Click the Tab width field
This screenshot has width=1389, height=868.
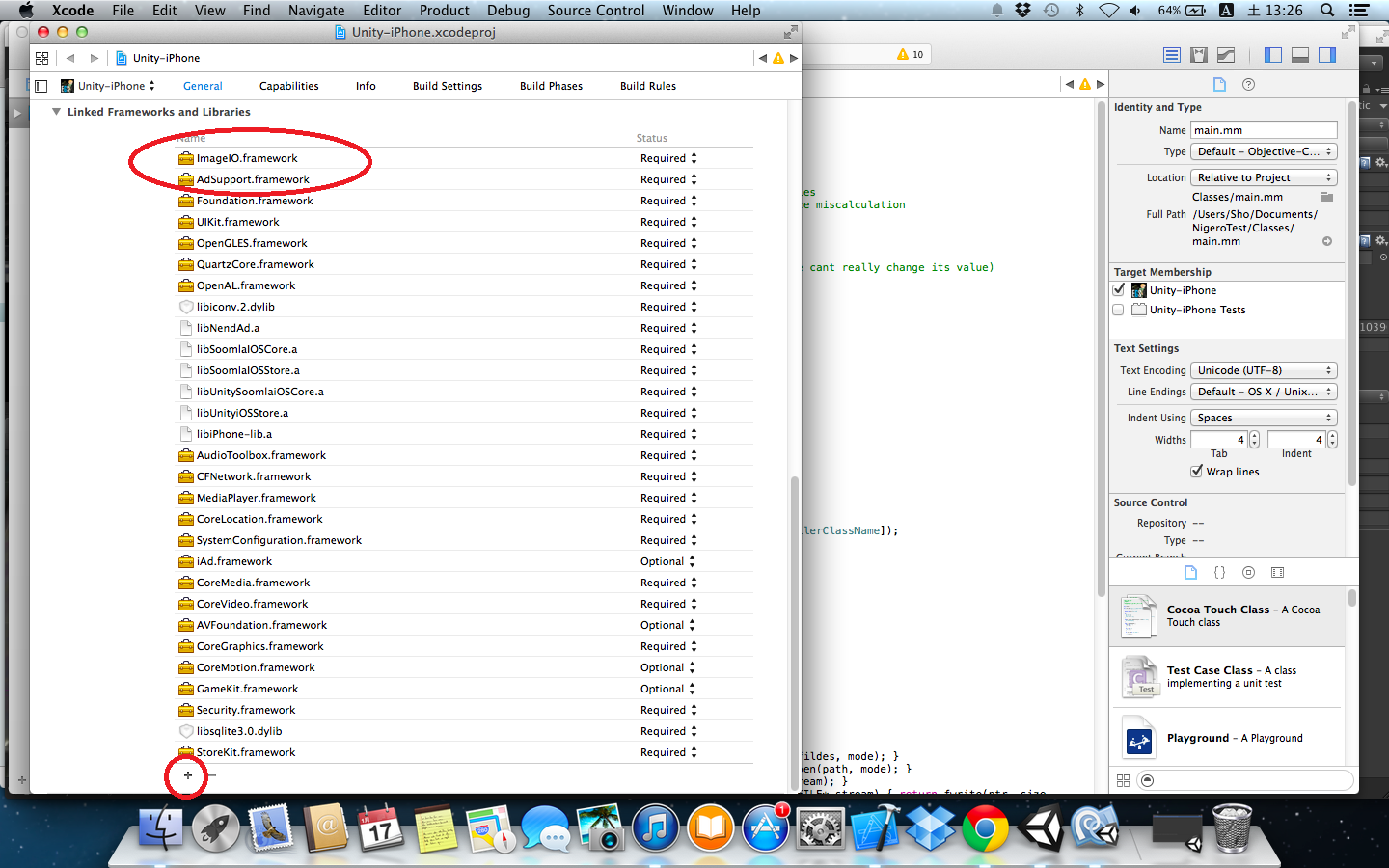point(1219,440)
